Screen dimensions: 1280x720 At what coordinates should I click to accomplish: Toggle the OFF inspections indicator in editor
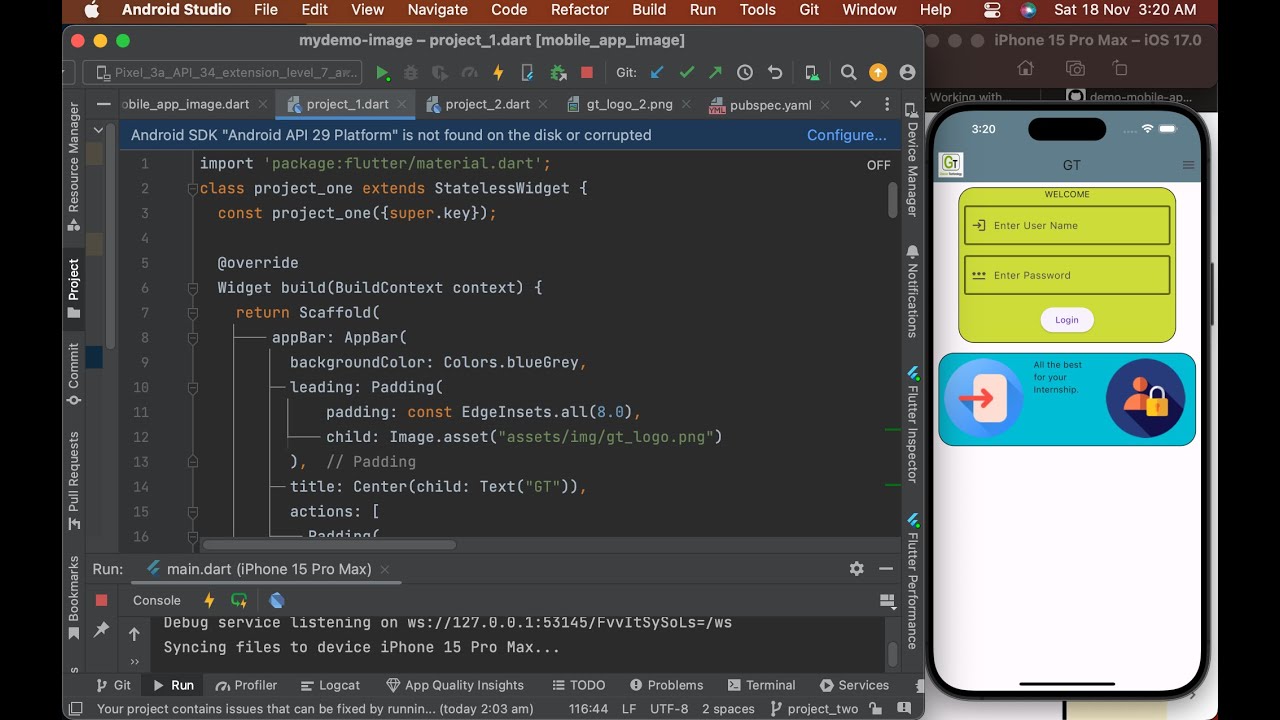[878, 165]
